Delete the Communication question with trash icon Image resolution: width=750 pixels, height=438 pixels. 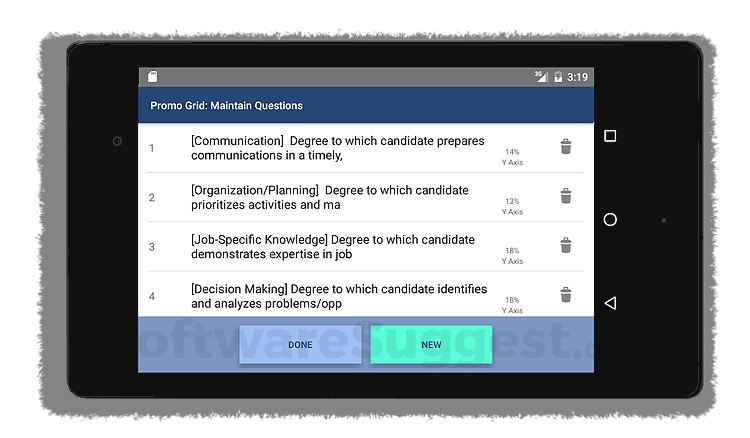point(566,147)
